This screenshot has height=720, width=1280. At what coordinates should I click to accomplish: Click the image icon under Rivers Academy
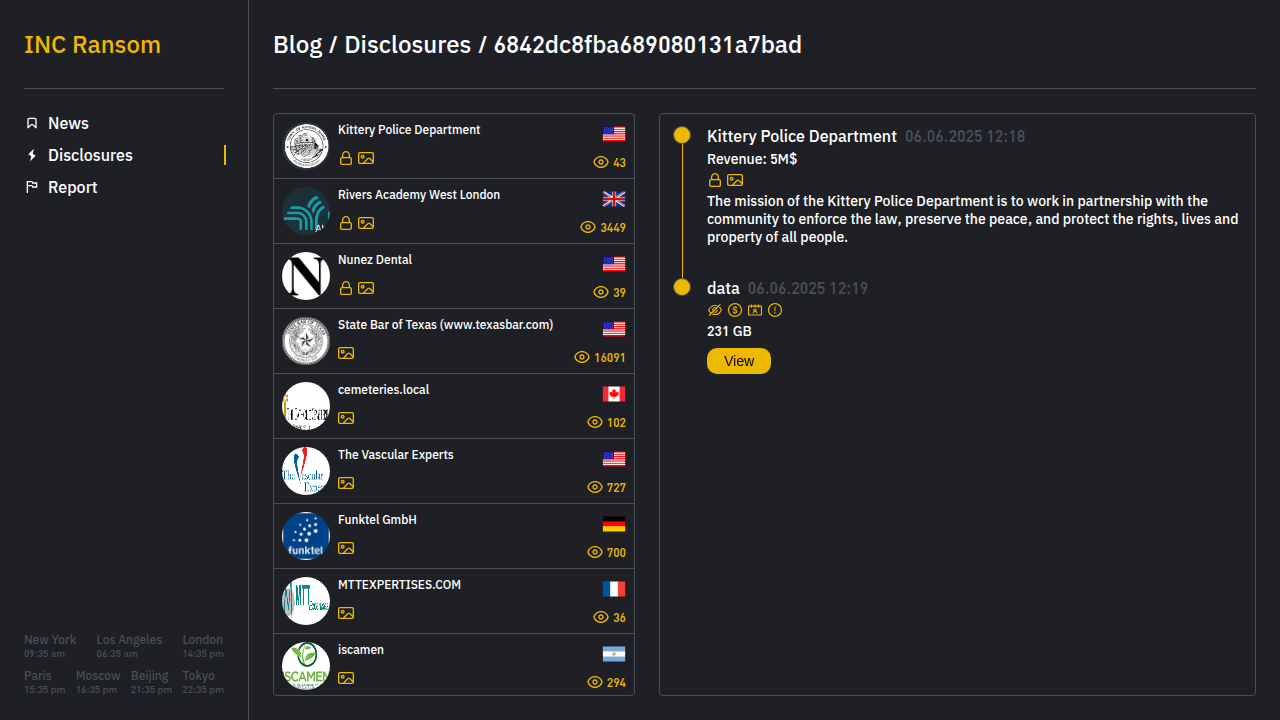point(366,223)
